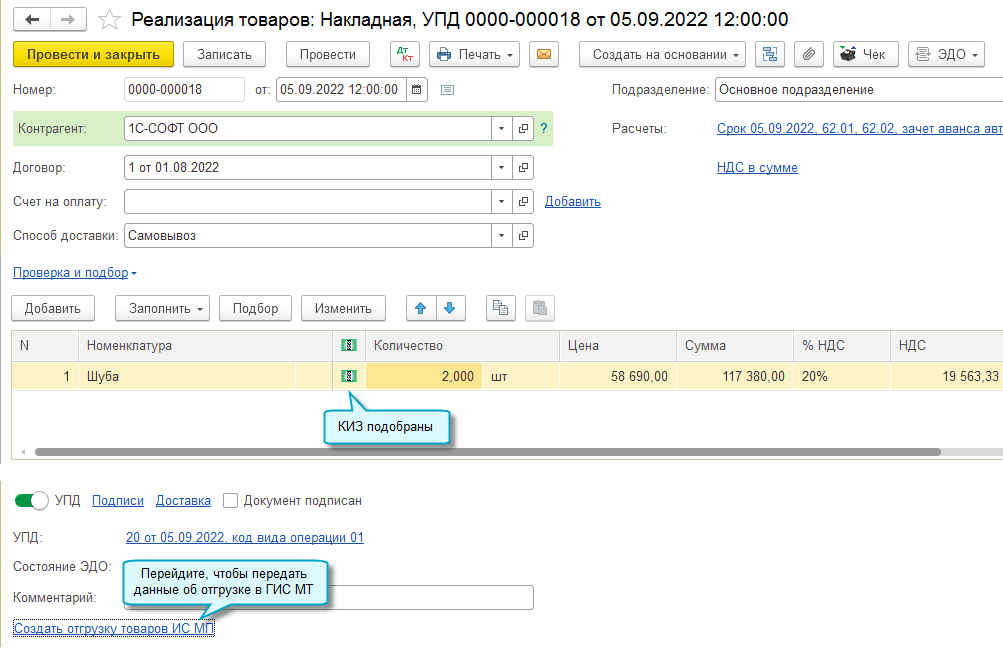The height and width of the screenshot is (656, 1003).
Task: Open the Добавить link for Счет на оплату
Action: point(573,201)
